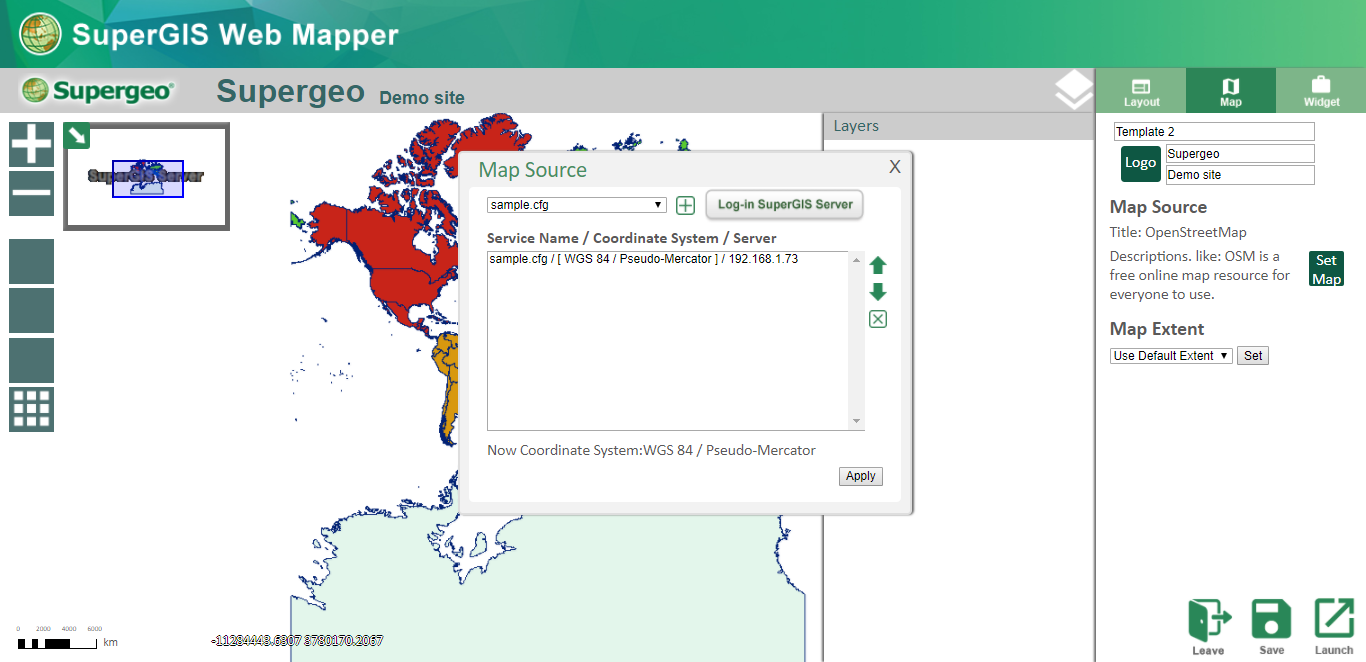Viewport: 1366px width, 662px height.
Task: Switch to the Layout tab
Action: click(x=1141, y=91)
